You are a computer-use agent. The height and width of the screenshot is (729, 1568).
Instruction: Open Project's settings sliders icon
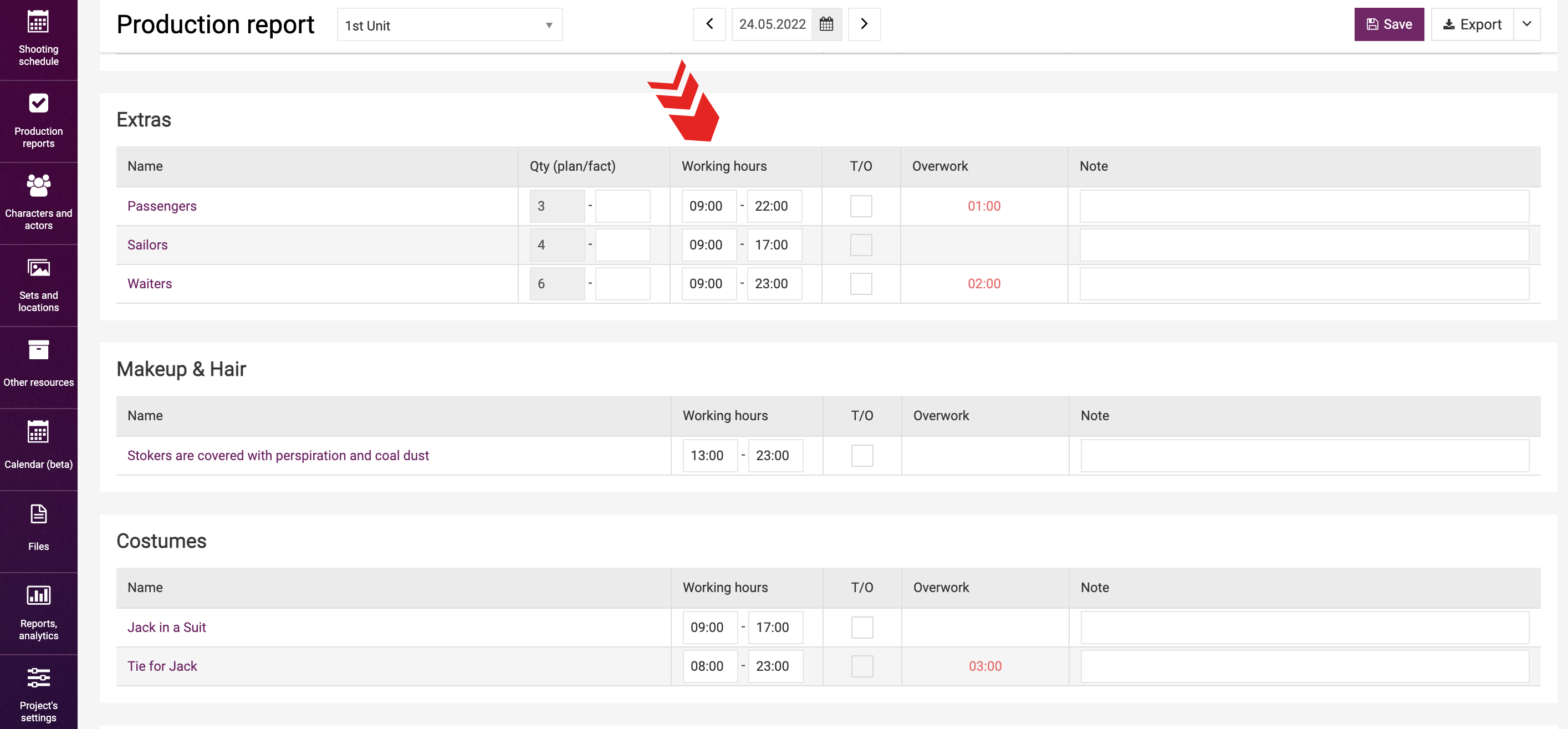(x=38, y=677)
